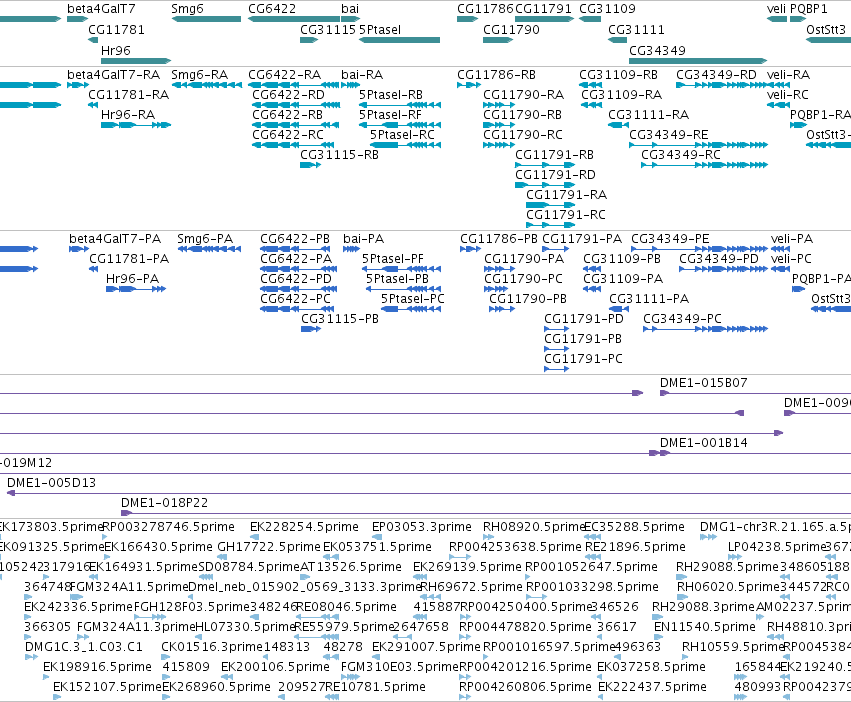Click the RH10559.5prime EST label

(x=732, y=647)
